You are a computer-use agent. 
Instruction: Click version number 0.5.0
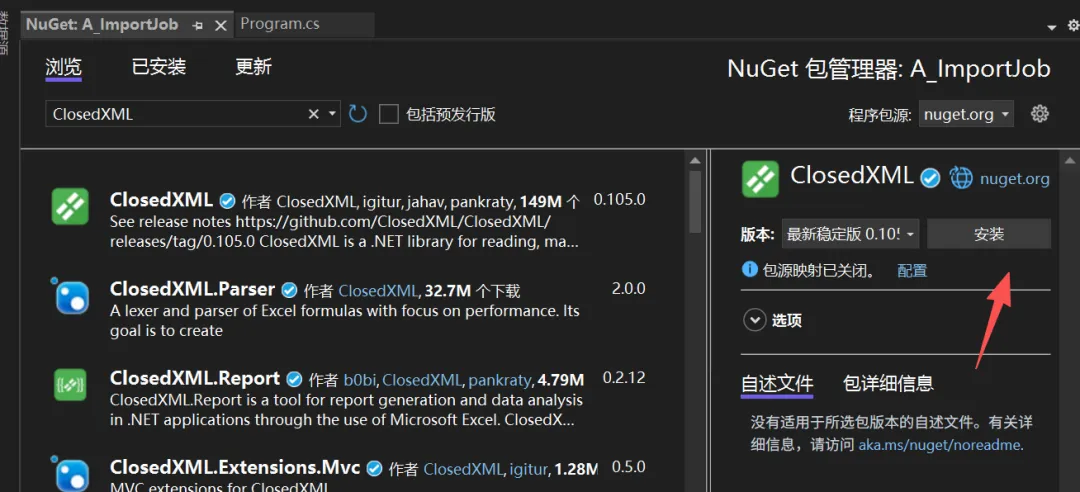coord(628,467)
